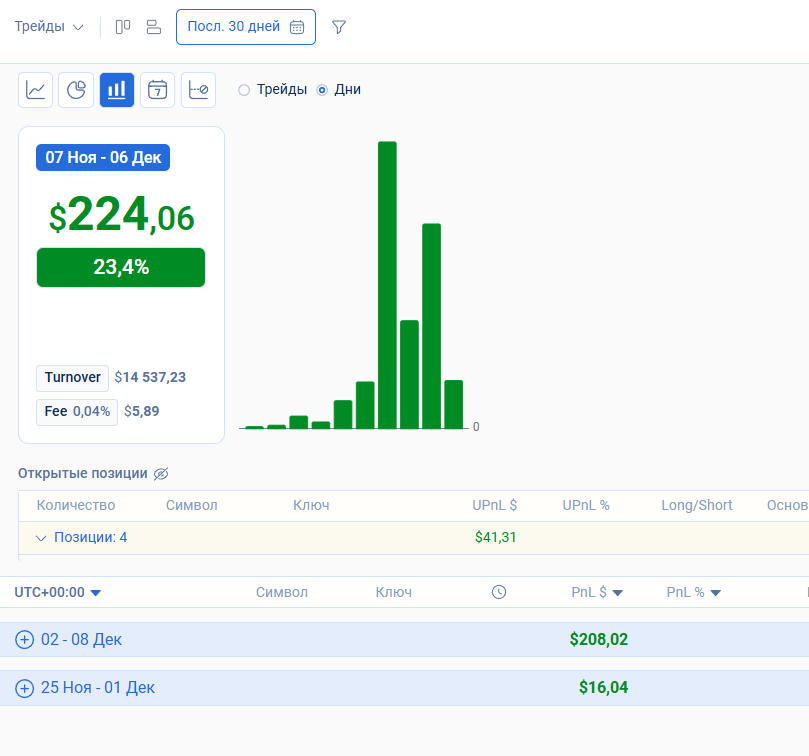The width and height of the screenshot is (809, 756).
Task: Sort by the PnL $ column
Action: click(597, 592)
